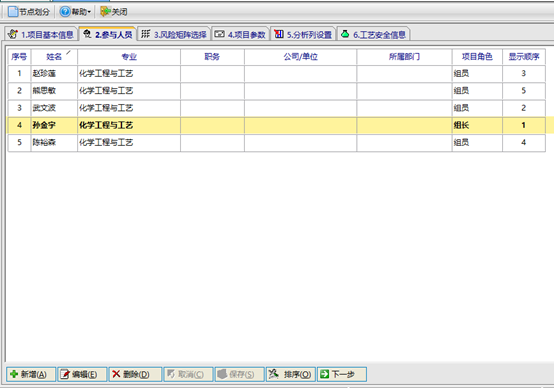The width and height of the screenshot is (554, 388).
Task: Click the 排序(O) sort button
Action: coord(290,374)
